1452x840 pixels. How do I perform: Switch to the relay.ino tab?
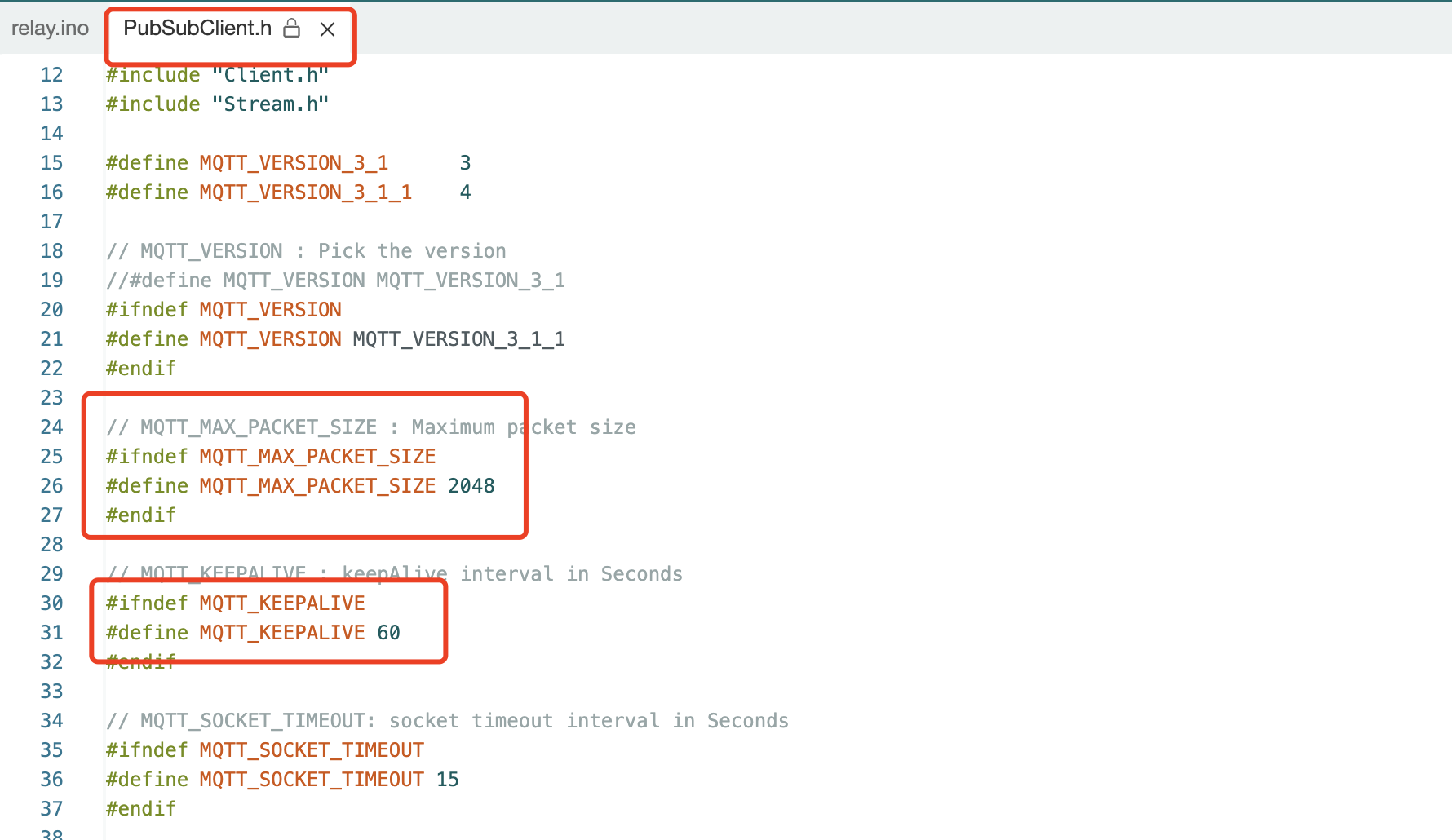click(x=49, y=28)
